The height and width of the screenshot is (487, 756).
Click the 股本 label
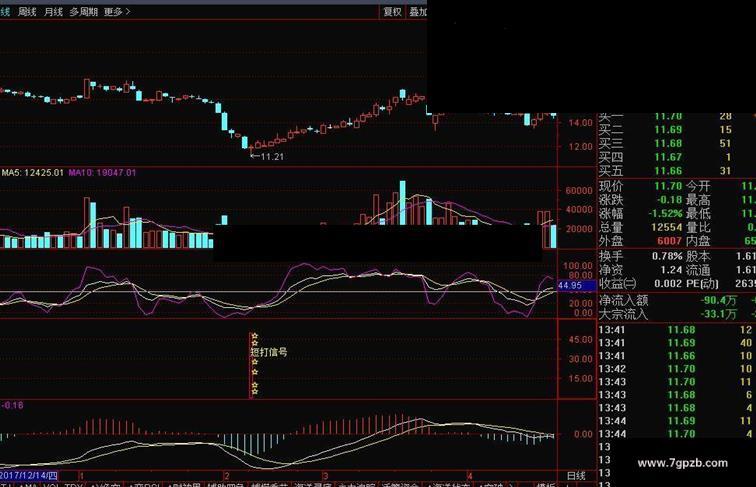point(698,256)
